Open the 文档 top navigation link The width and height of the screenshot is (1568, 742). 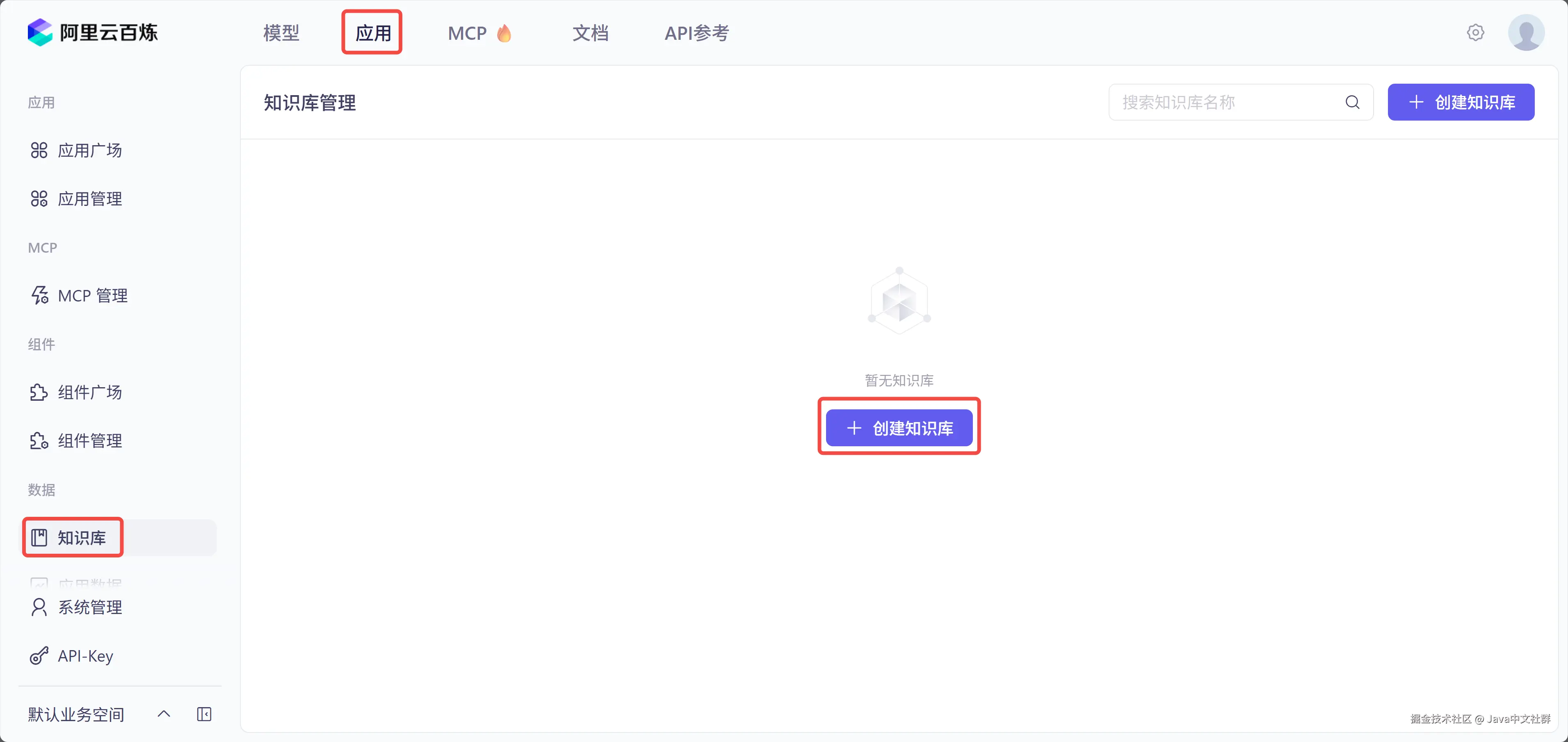click(590, 33)
